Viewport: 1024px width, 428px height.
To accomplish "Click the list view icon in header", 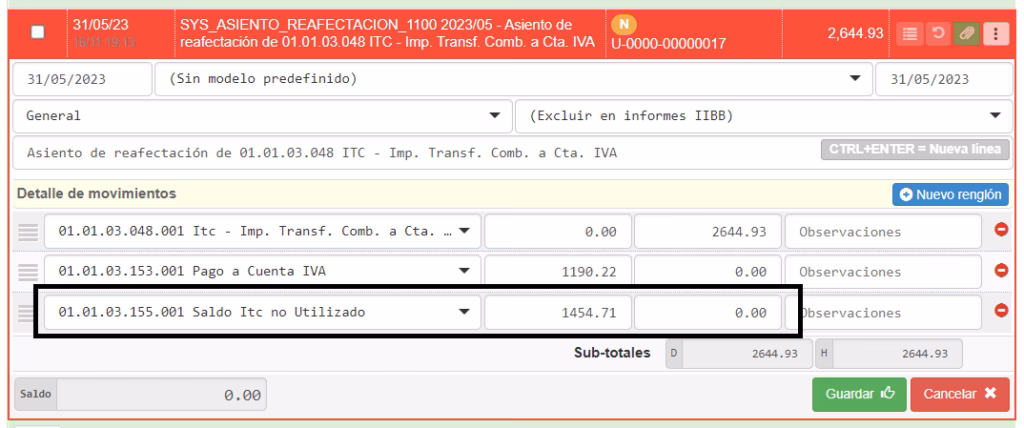I will (x=908, y=34).
